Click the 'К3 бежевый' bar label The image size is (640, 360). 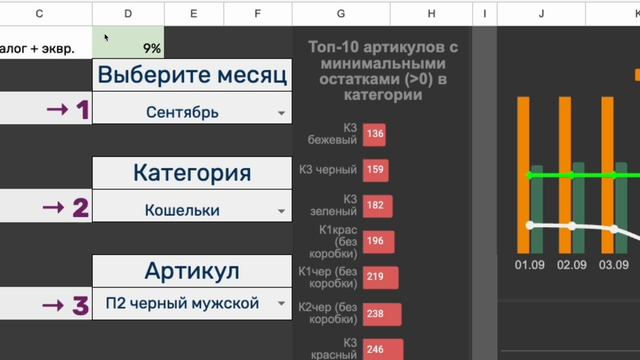pyautogui.click(x=332, y=134)
